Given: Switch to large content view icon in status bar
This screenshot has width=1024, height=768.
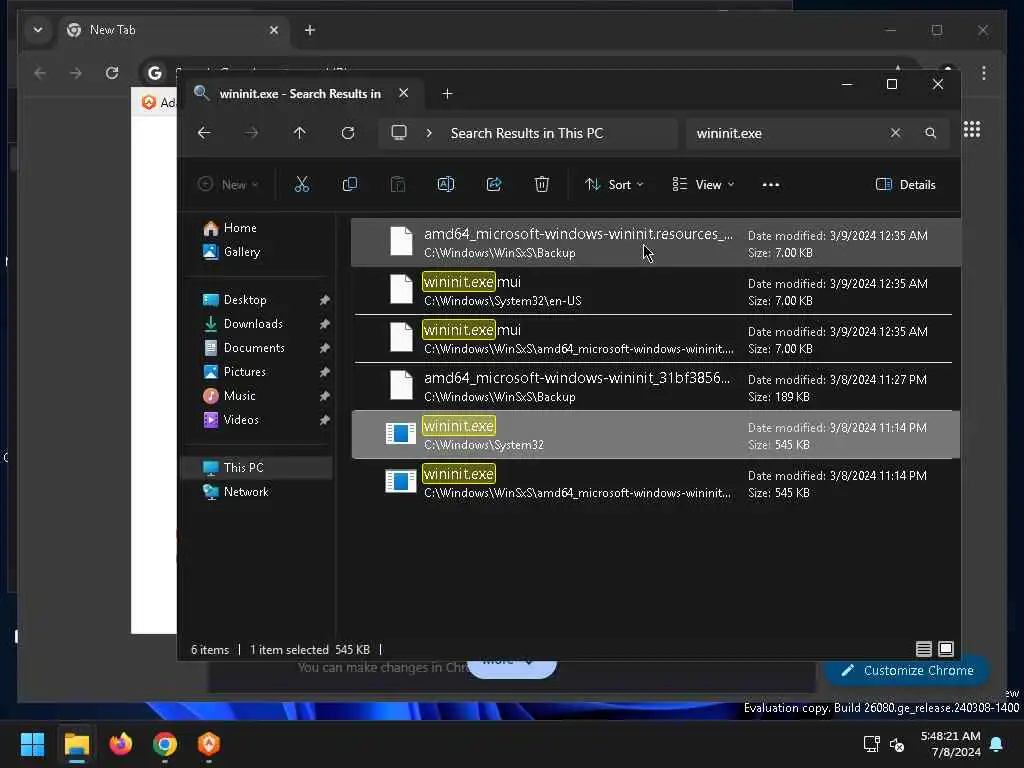Looking at the screenshot, I should point(946,648).
